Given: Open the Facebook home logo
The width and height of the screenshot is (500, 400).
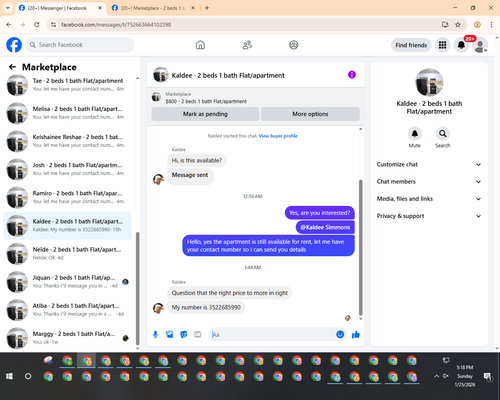Looking at the screenshot, I should tap(14, 45).
